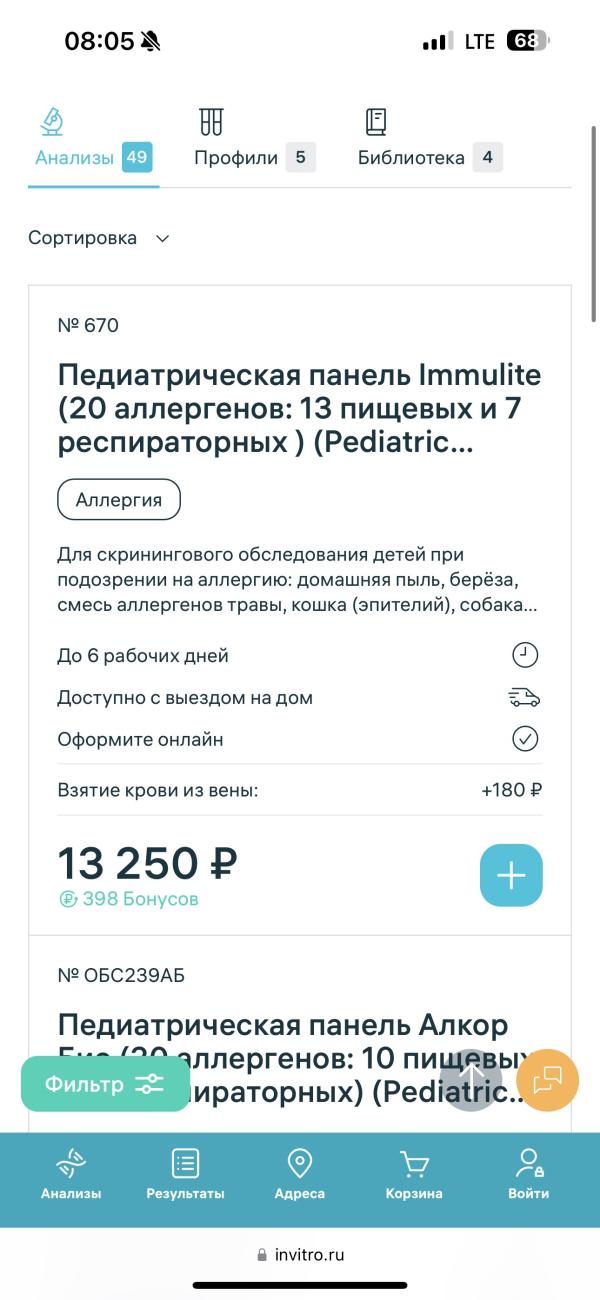Add the 13 250 ₽ panel with plus button

[x=511, y=875]
